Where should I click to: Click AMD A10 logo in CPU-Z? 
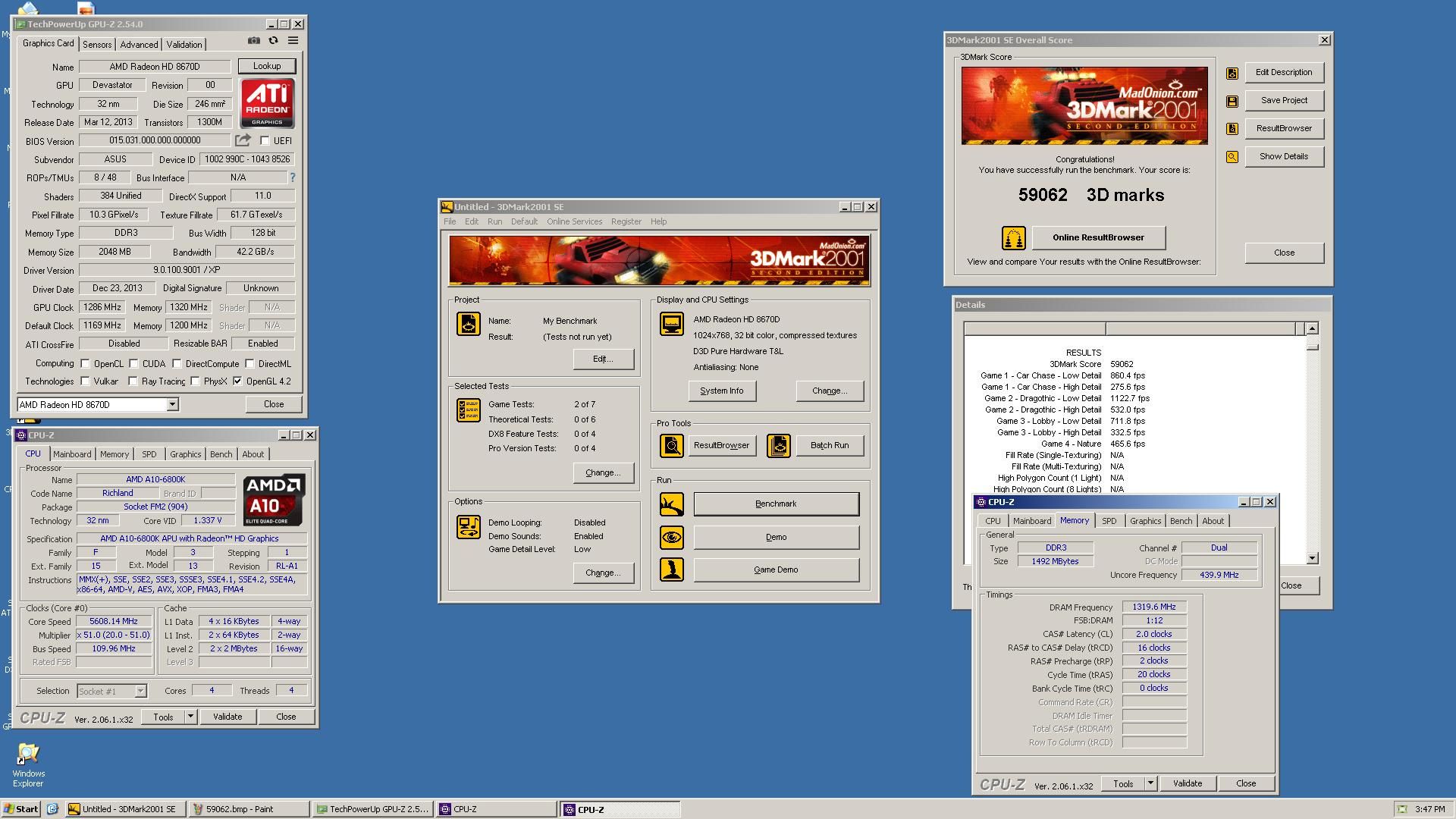275,500
